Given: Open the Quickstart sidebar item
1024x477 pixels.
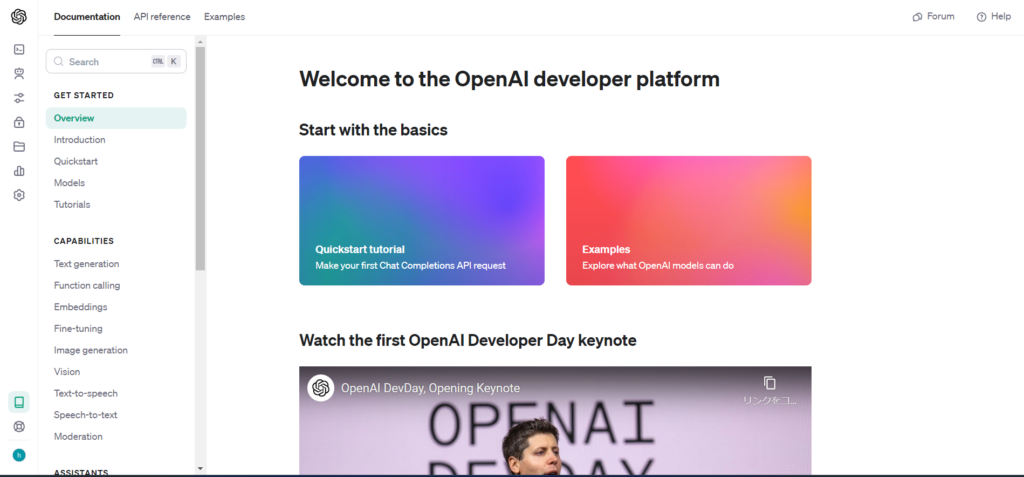Looking at the screenshot, I should point(76,161).
